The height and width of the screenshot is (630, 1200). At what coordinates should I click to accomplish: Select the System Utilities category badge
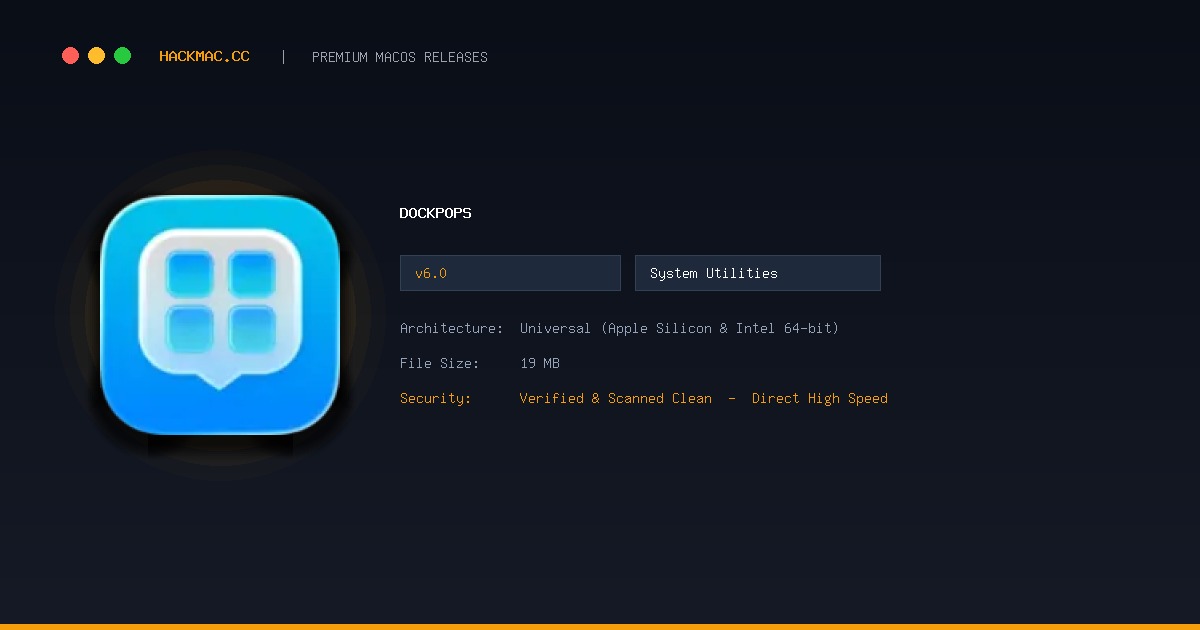(x=758, y=273)
